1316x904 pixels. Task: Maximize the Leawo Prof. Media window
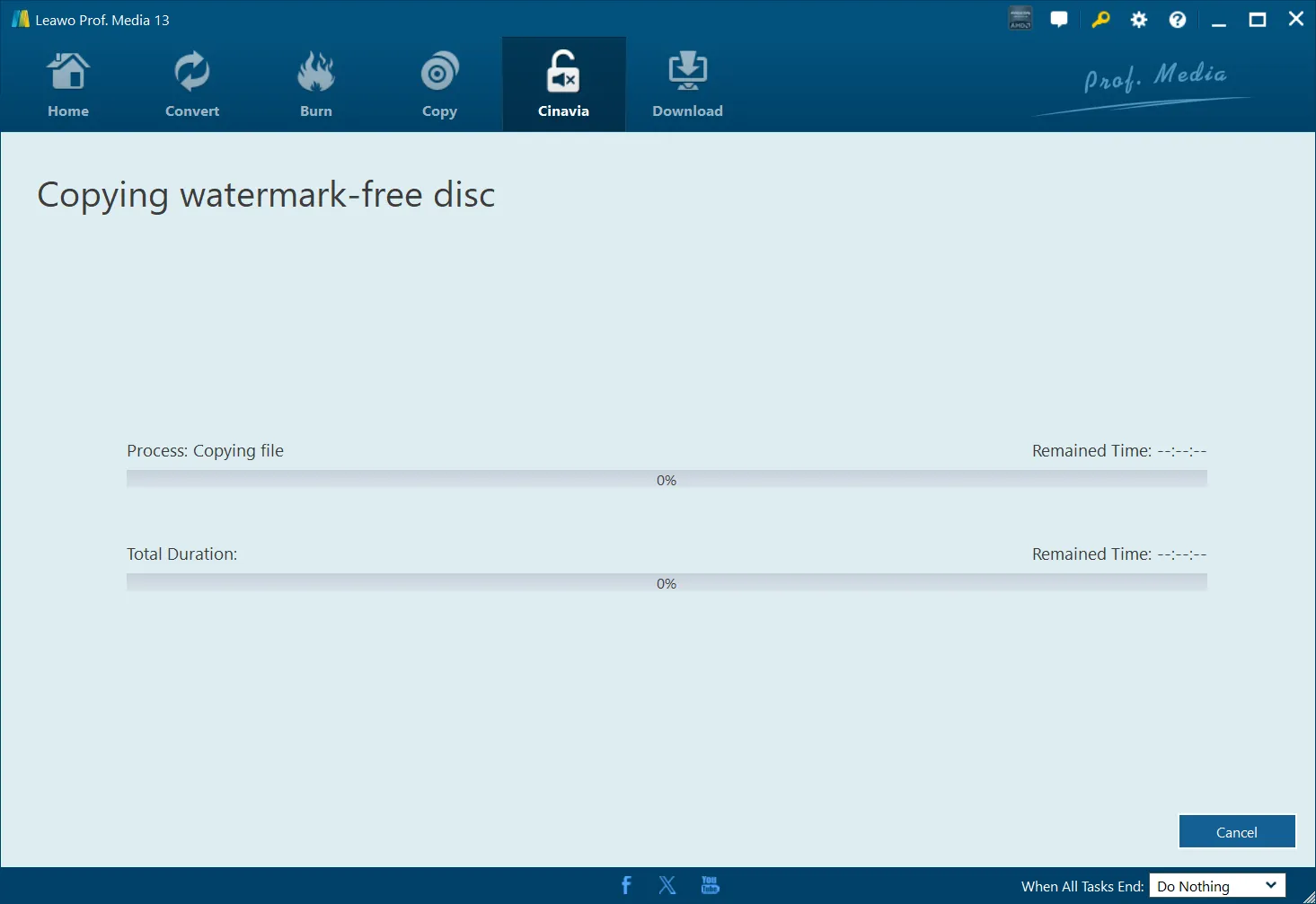tap(1258, 19)
